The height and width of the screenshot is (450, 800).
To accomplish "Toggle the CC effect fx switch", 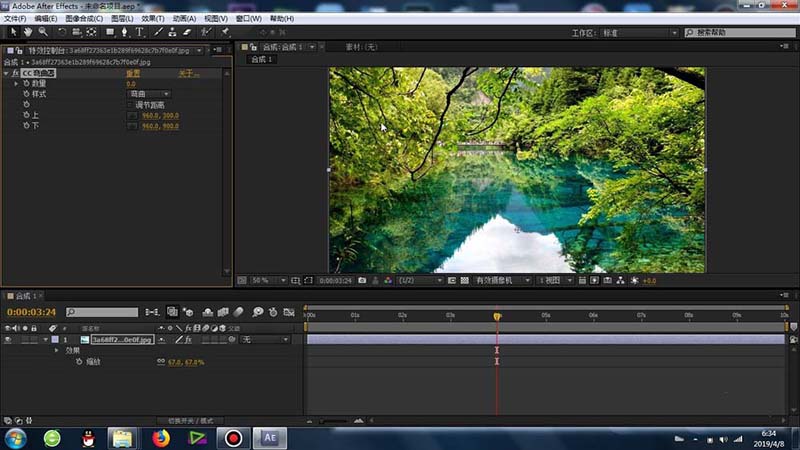I will pyautogui.click(x=15, y=73).
